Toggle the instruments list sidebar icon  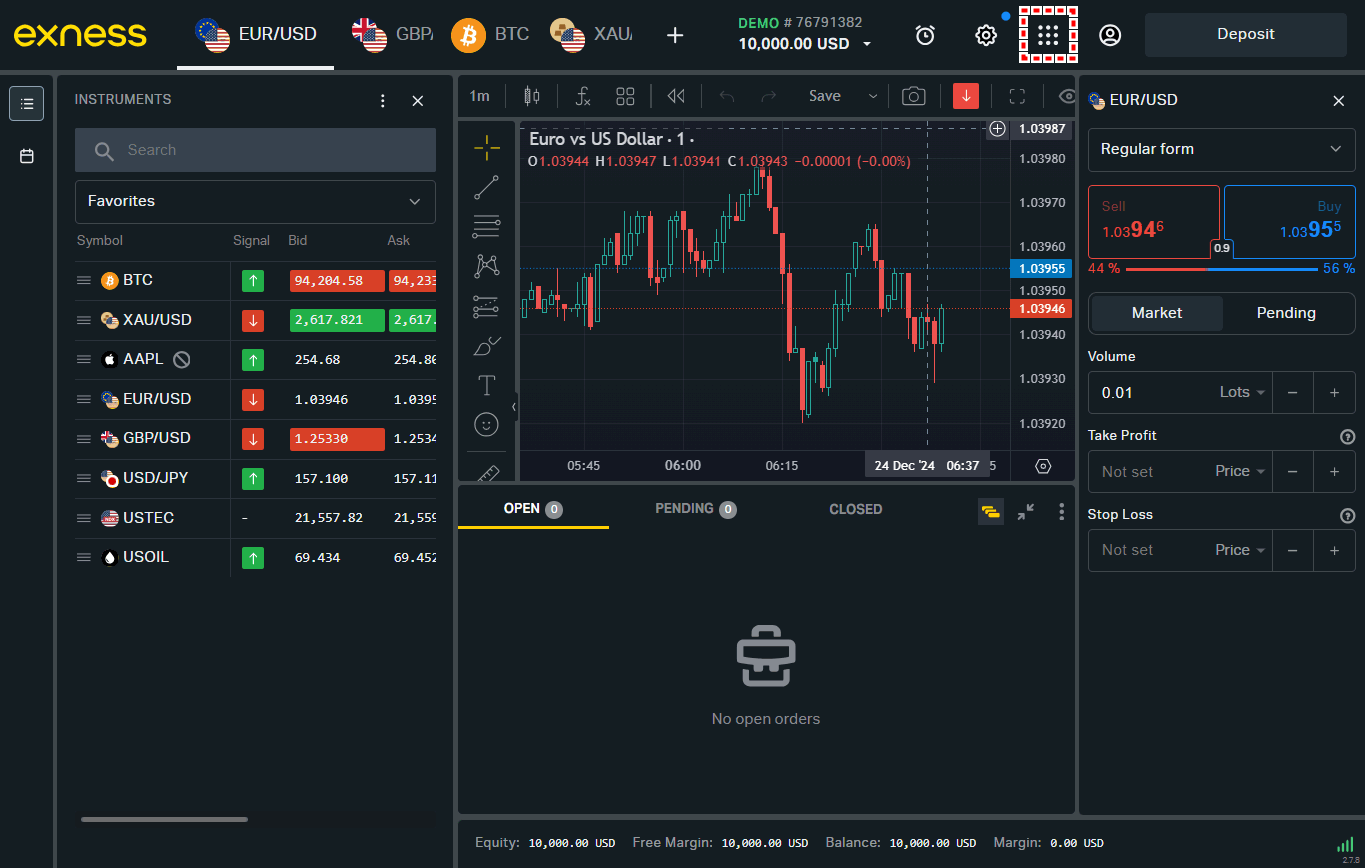27,103
